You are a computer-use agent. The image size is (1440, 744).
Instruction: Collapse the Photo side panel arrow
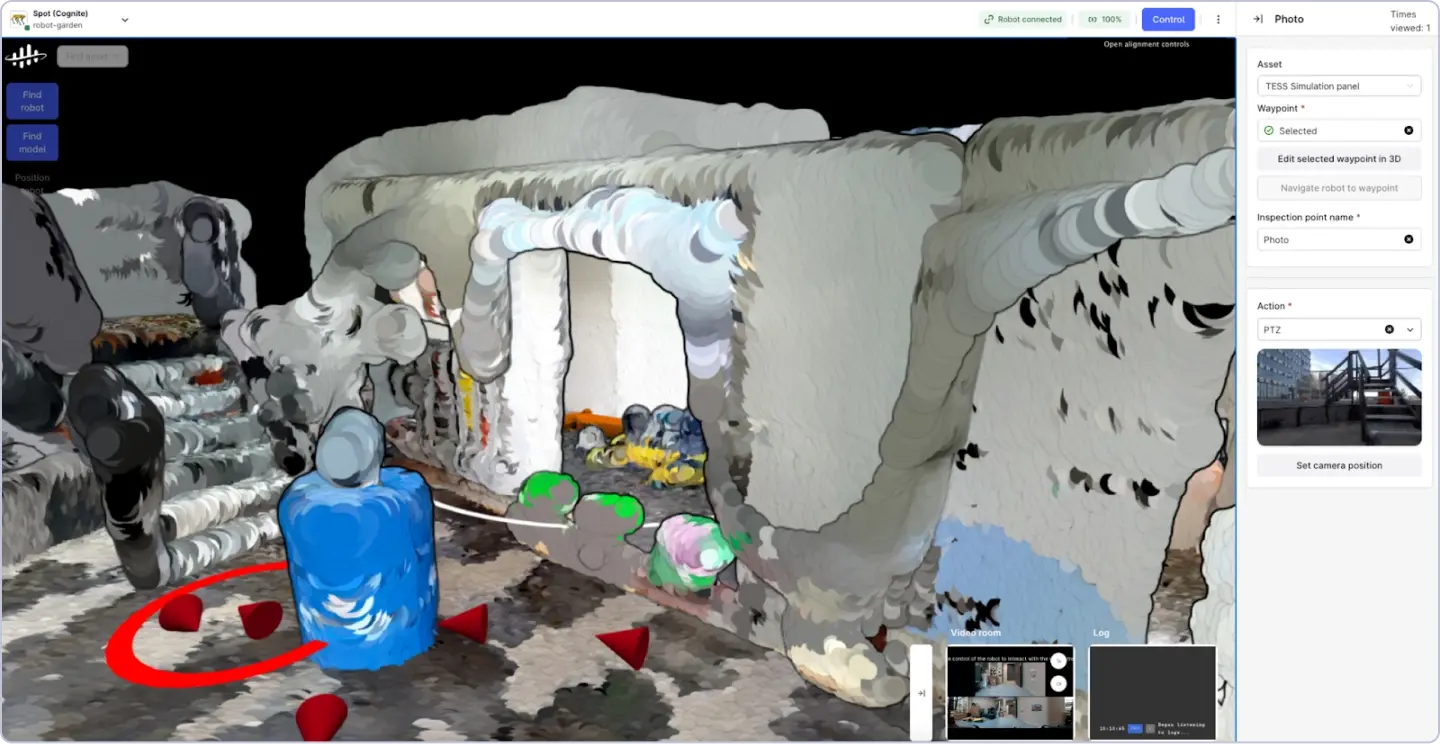point(1258,19)
